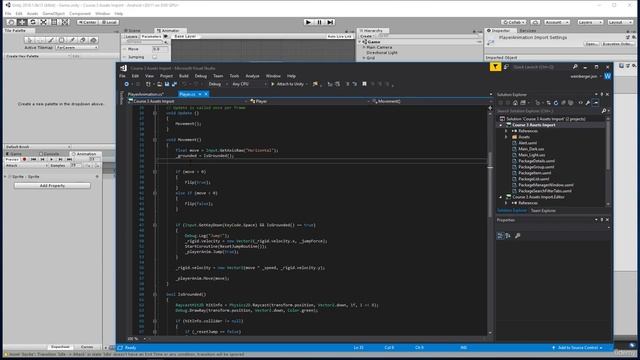Select Unity's Rotate tool
The height and width of the screenshot is (360, 640).
pyautogui.click(x=33, y=22)
